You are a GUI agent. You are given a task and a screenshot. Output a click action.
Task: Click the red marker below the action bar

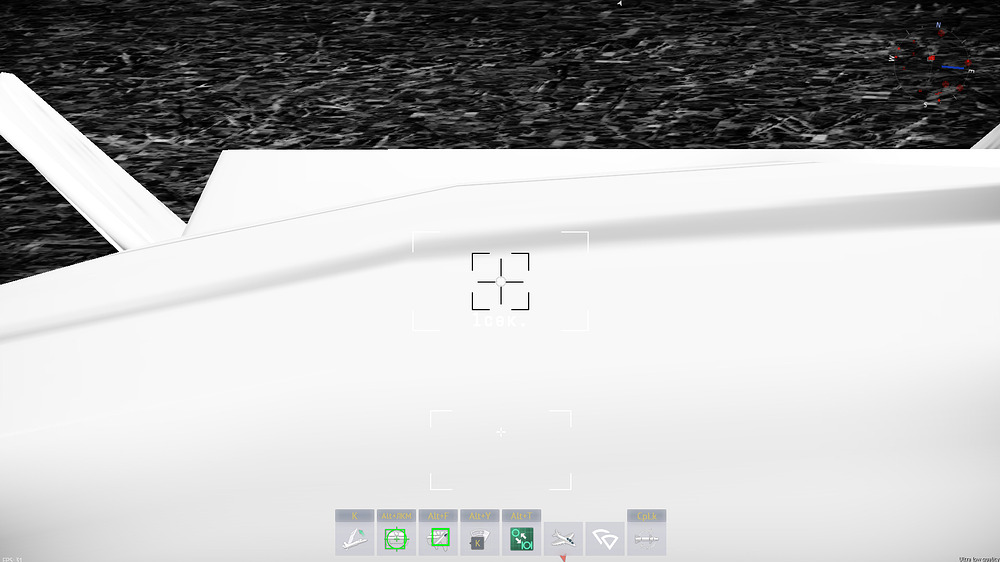click(563, 558)
